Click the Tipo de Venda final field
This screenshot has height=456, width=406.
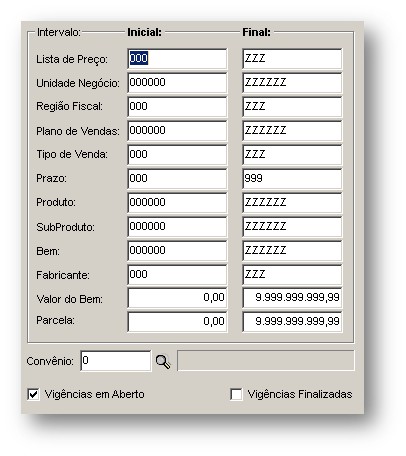pos(292,155)
